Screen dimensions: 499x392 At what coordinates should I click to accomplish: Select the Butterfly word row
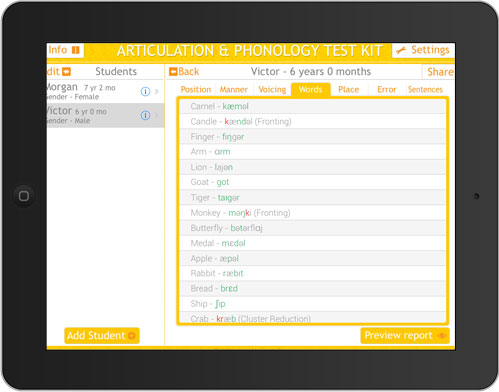tap(313, 228)
